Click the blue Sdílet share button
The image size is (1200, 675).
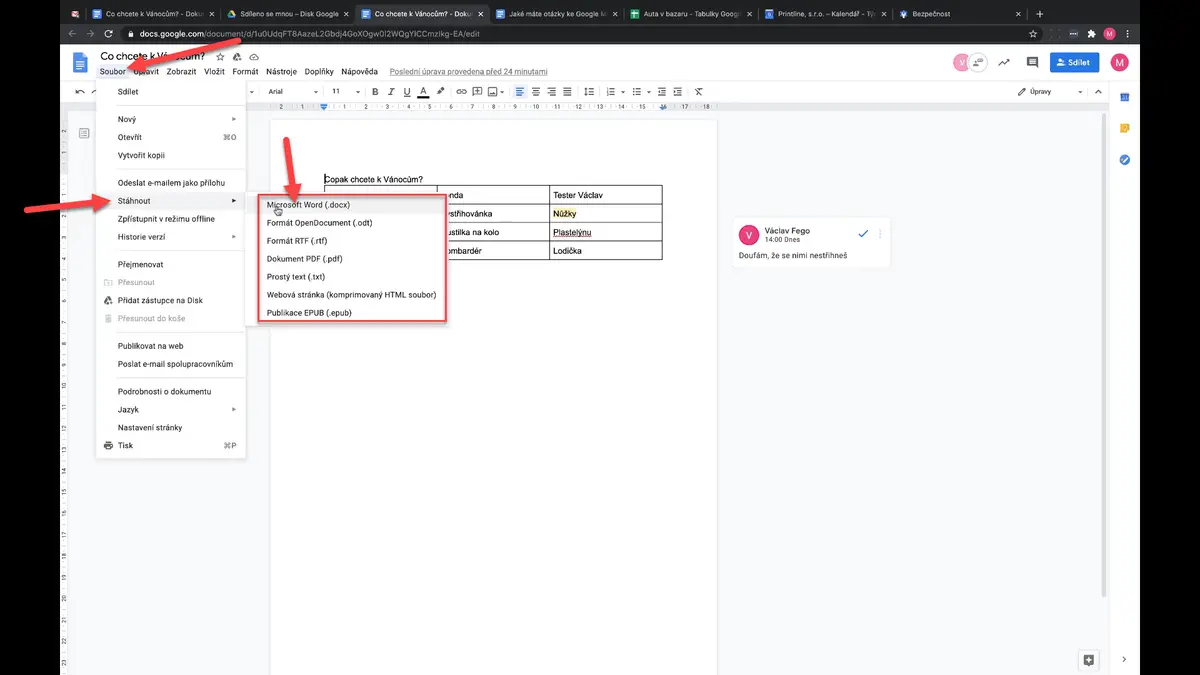pos(1075,62)
